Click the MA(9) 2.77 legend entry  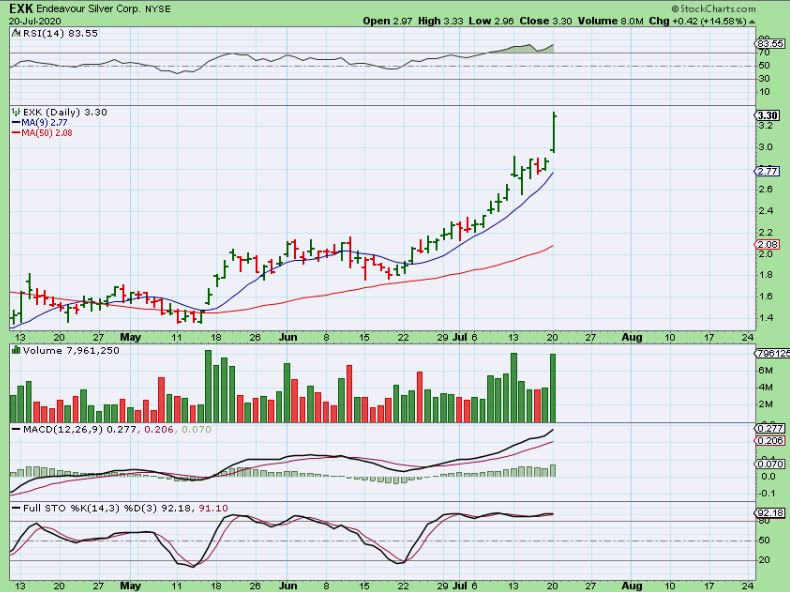39,122
